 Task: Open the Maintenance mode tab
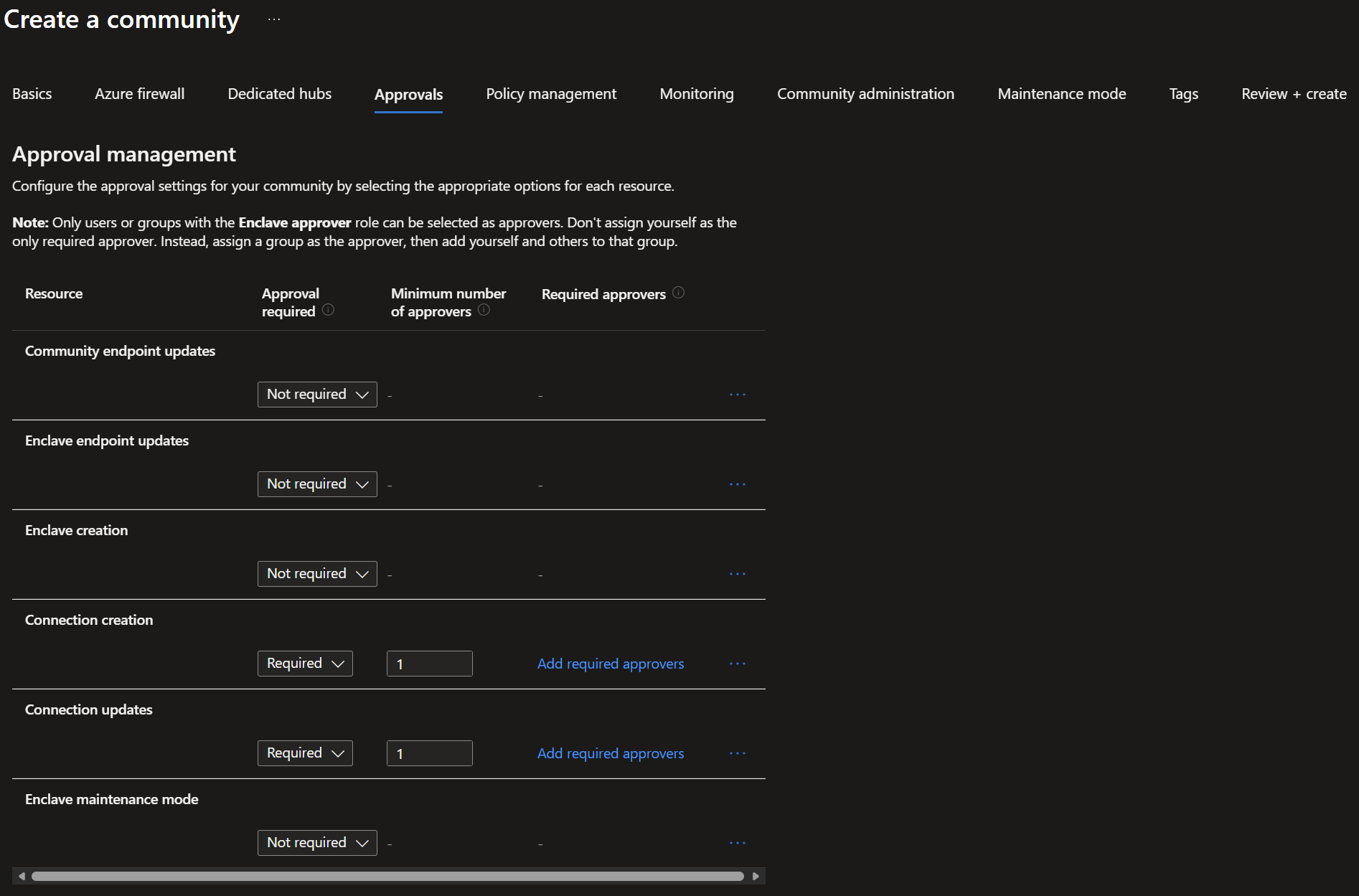1062,94
